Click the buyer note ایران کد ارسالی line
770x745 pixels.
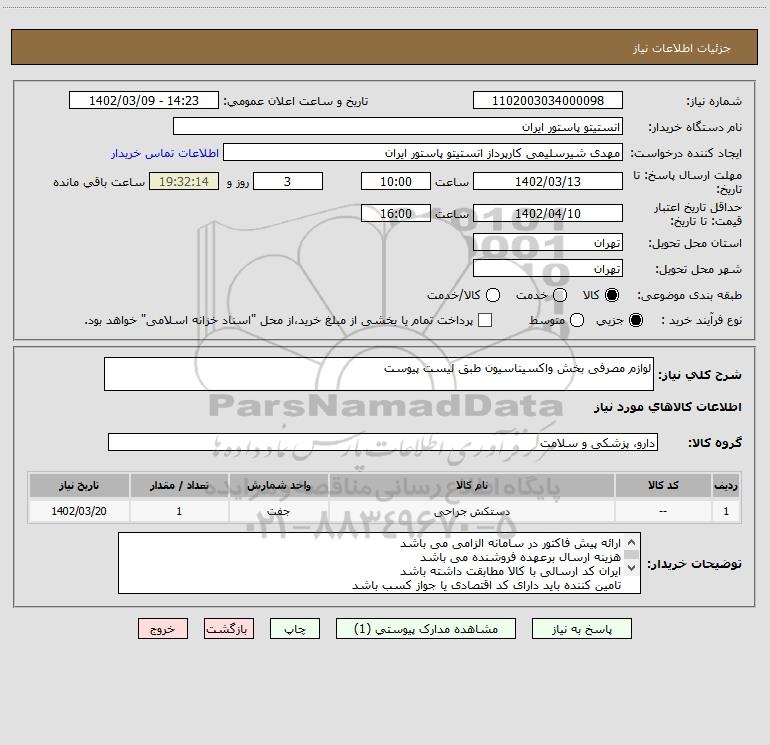pos(511,571)
